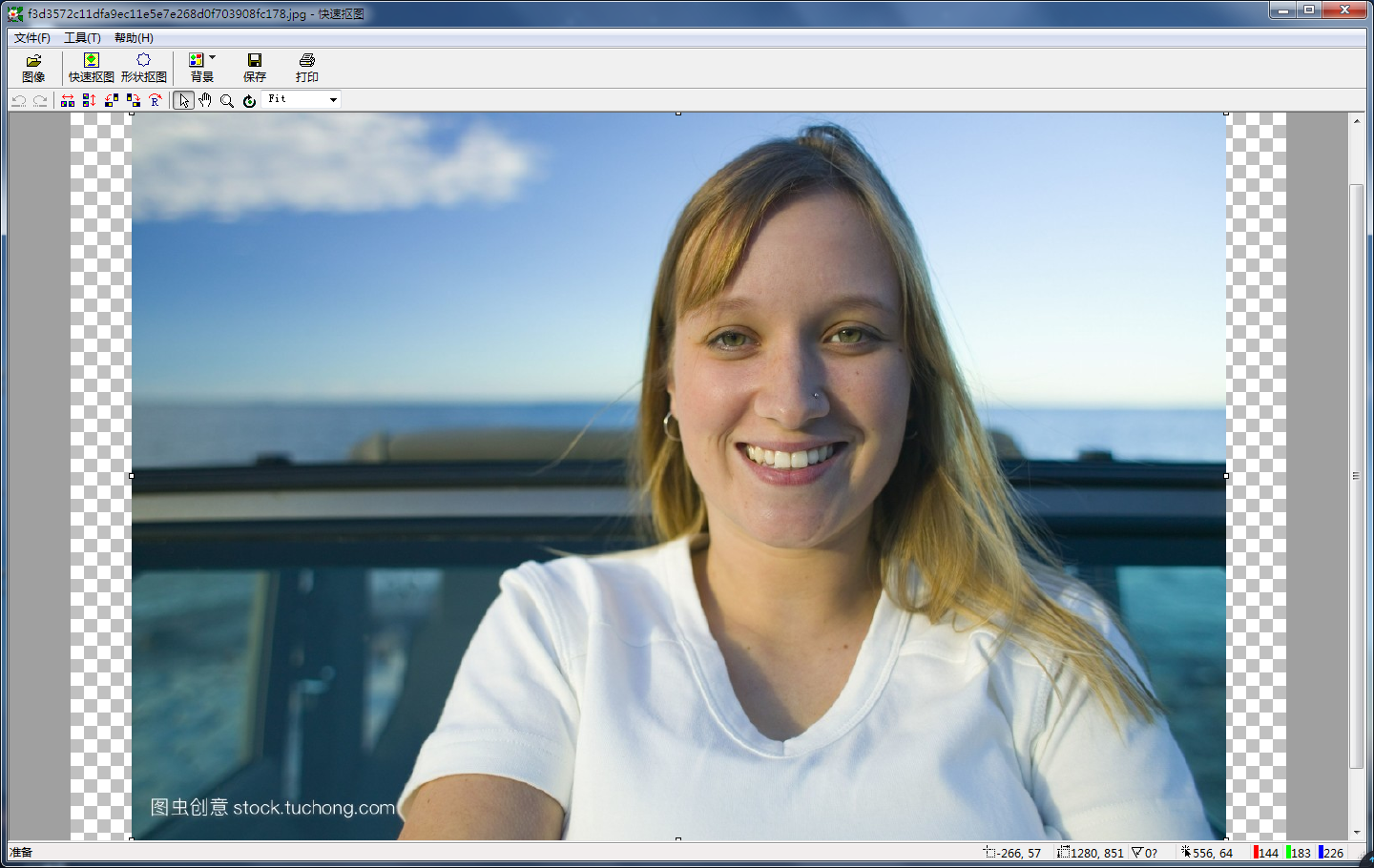Switch to the magnifier zoom tool

[227, 100]
